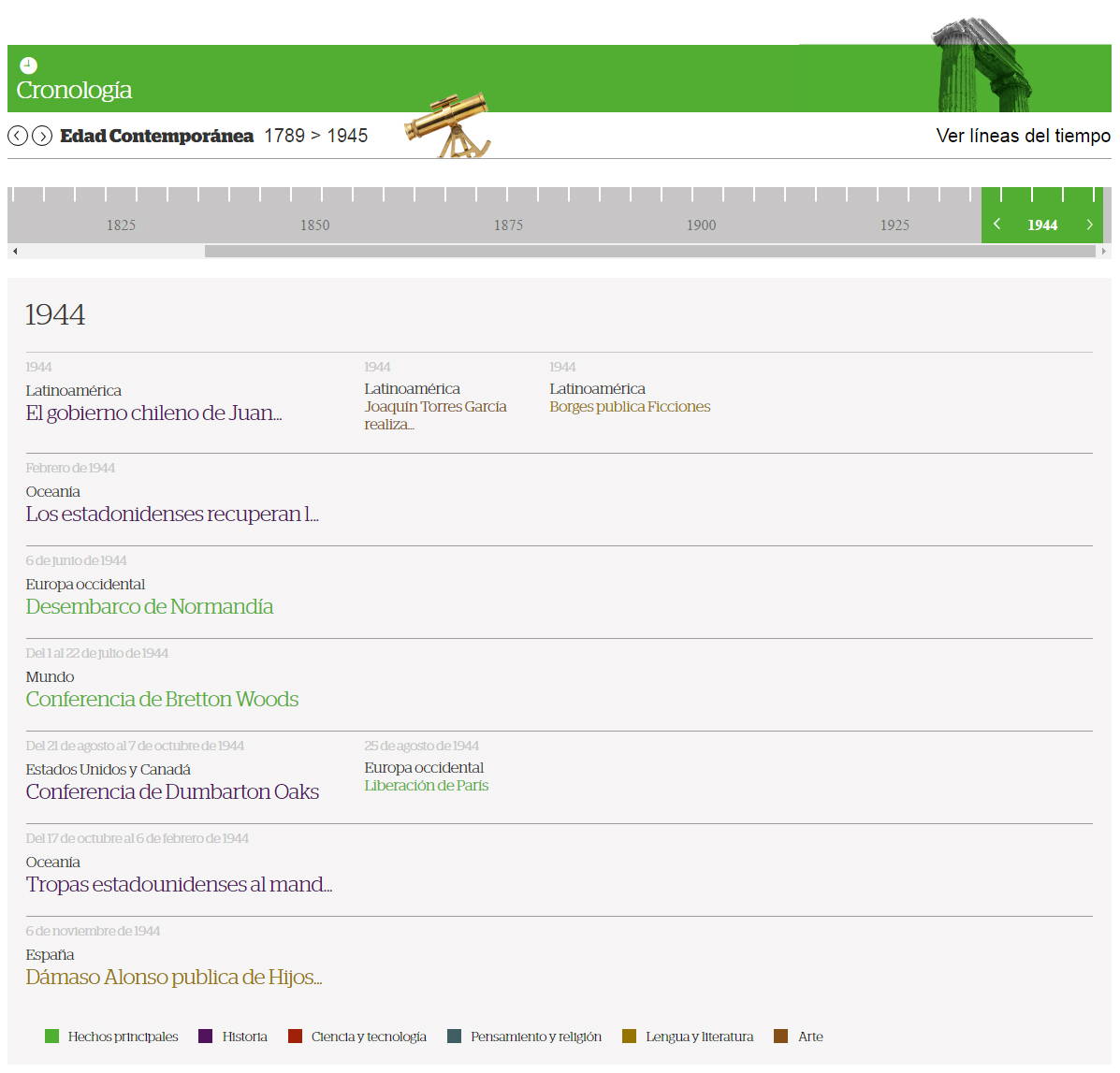Open Conferencia de Dumbarton Oaks event

(172, 792)
